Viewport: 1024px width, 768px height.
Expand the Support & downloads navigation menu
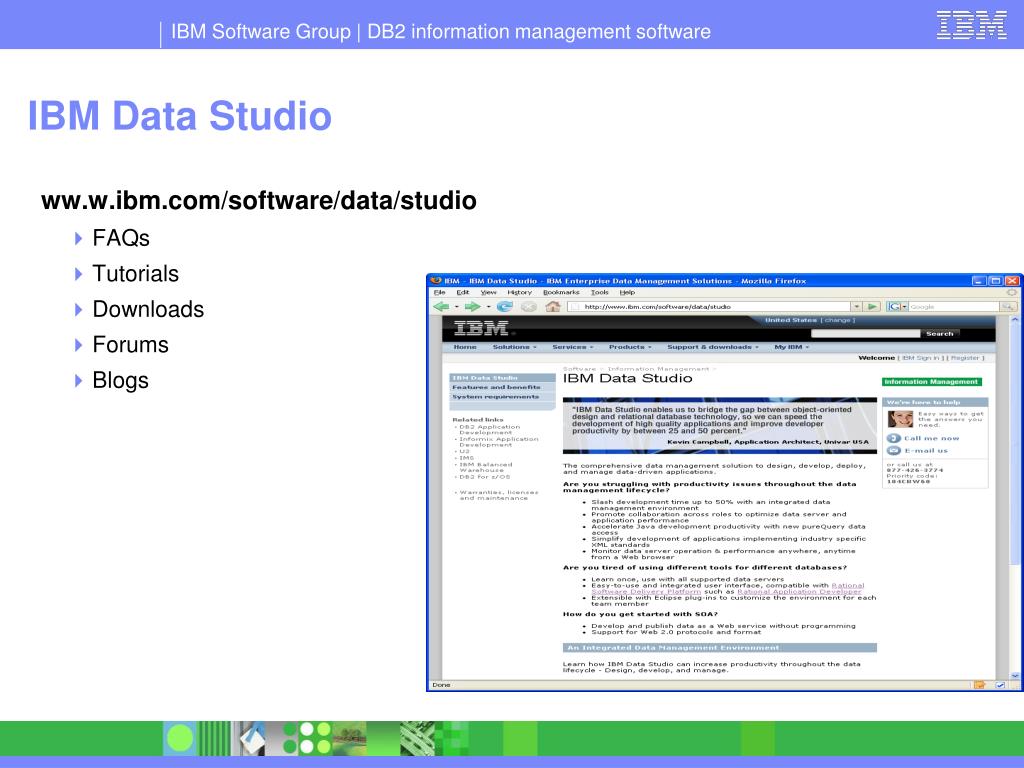click(712, 347)
